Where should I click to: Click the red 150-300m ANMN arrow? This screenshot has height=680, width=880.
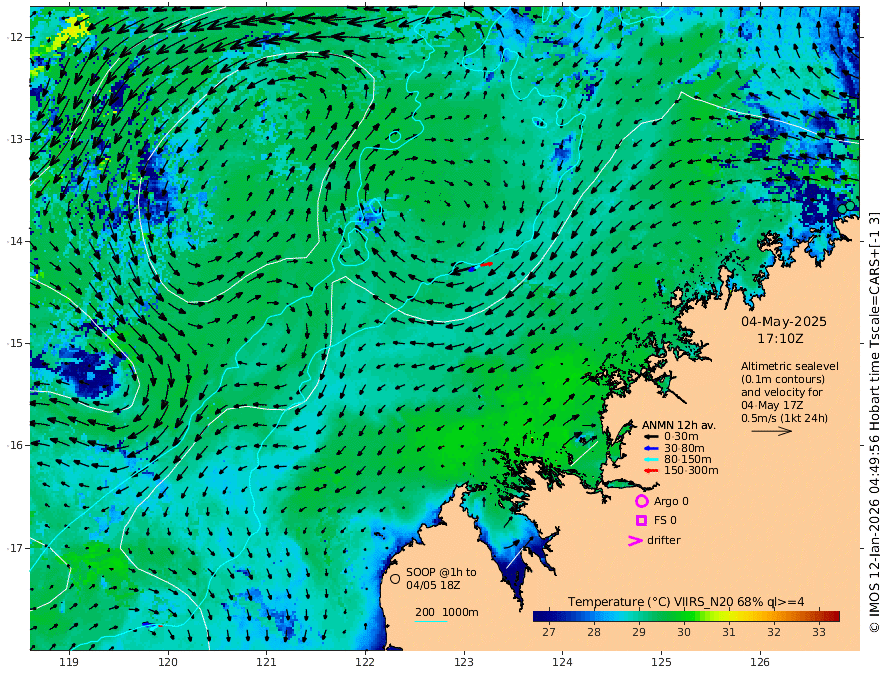650,471
